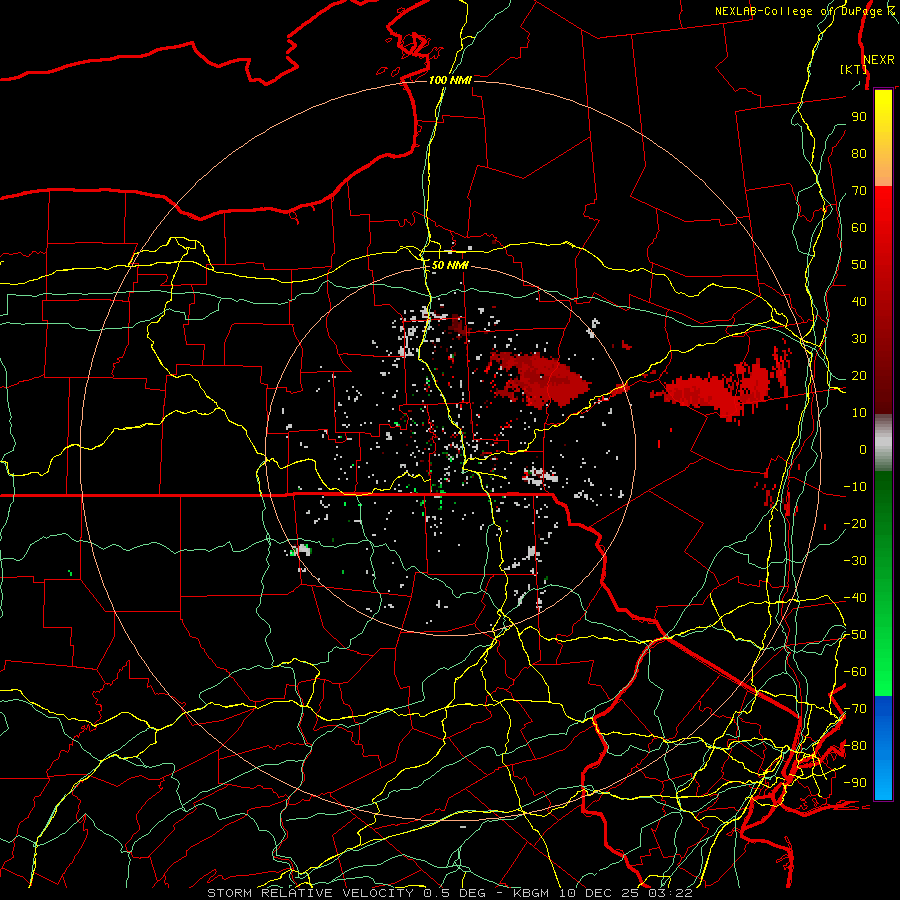Image resolution: width=900 pixels, height=900 pixels.
Task: Click the -50 scale label
Action: (855, 635)
